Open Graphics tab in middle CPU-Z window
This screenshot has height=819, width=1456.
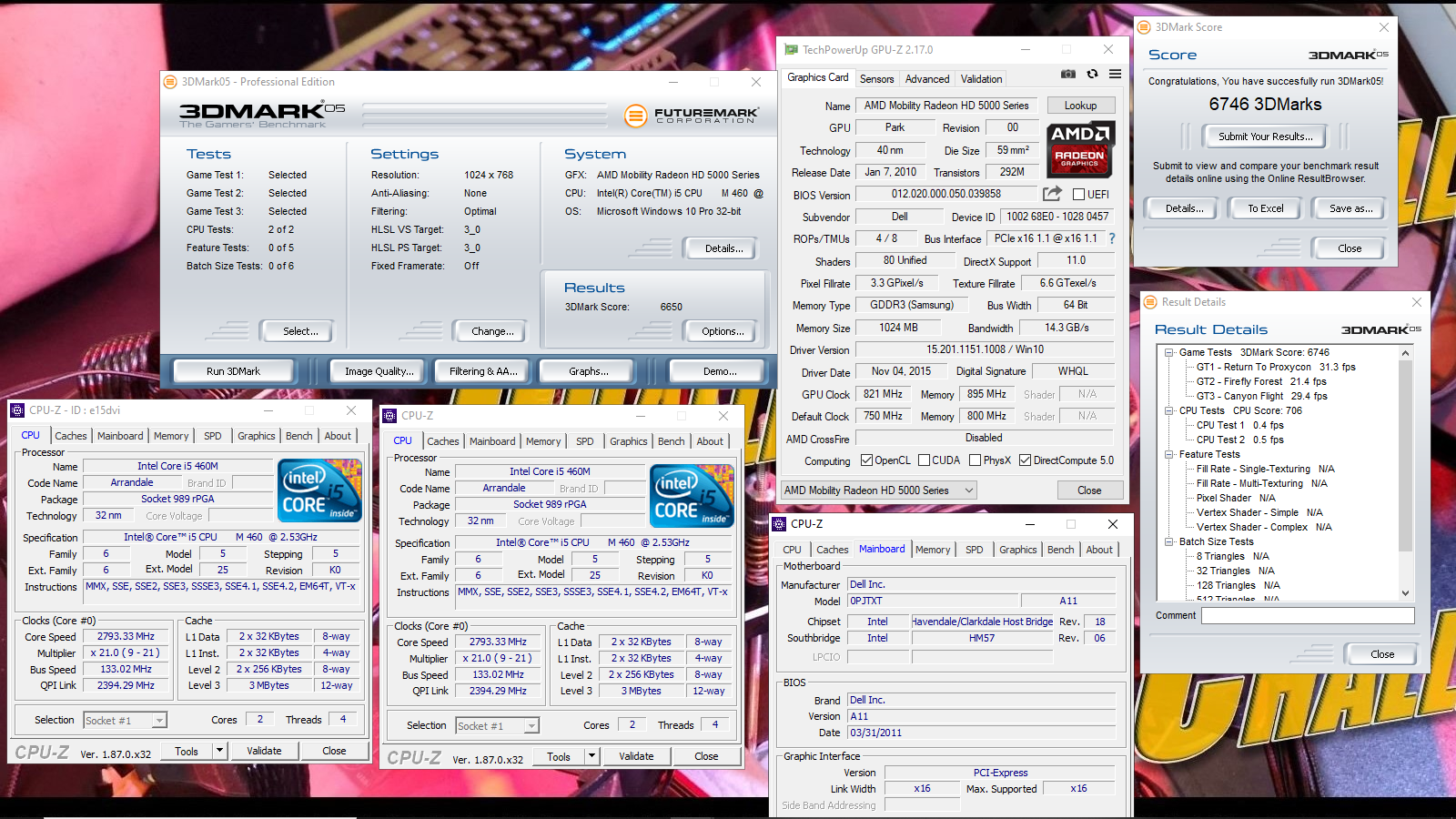point(629,441)
